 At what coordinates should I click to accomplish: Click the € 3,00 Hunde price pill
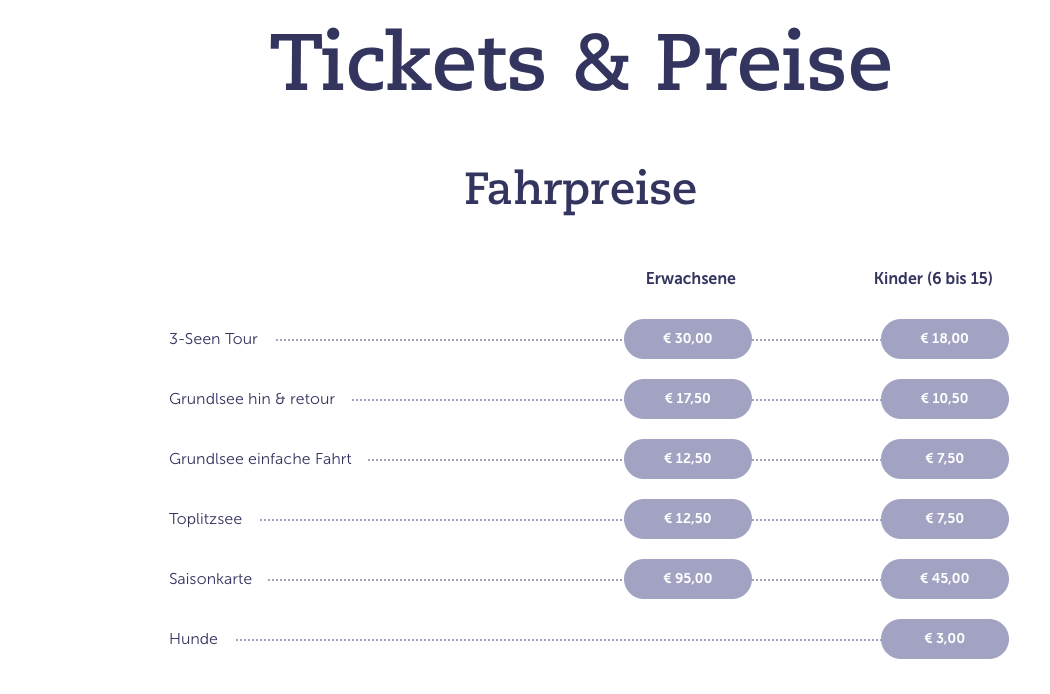[945, 639]
